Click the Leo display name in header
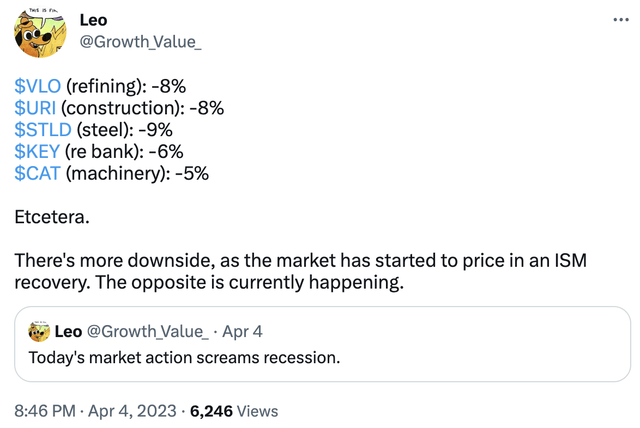The image size is (640, 428). coord(93,20)
